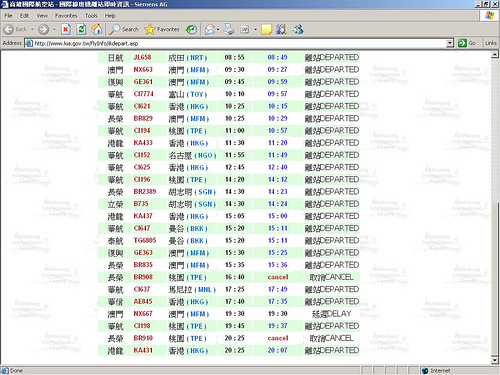Click the Forward navigation button
This screenshot has height=375, width=500.
(43, 30)
